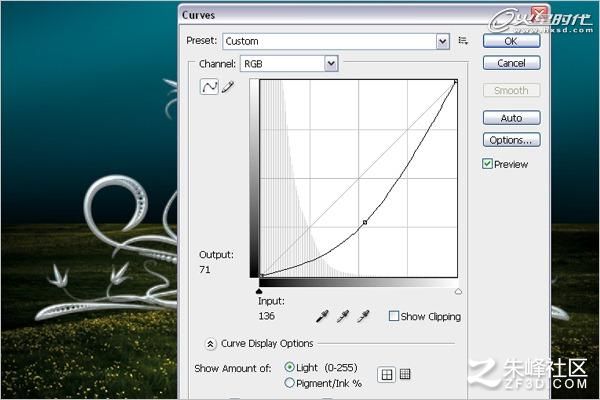Click the Smooth button

click(512, 91)
